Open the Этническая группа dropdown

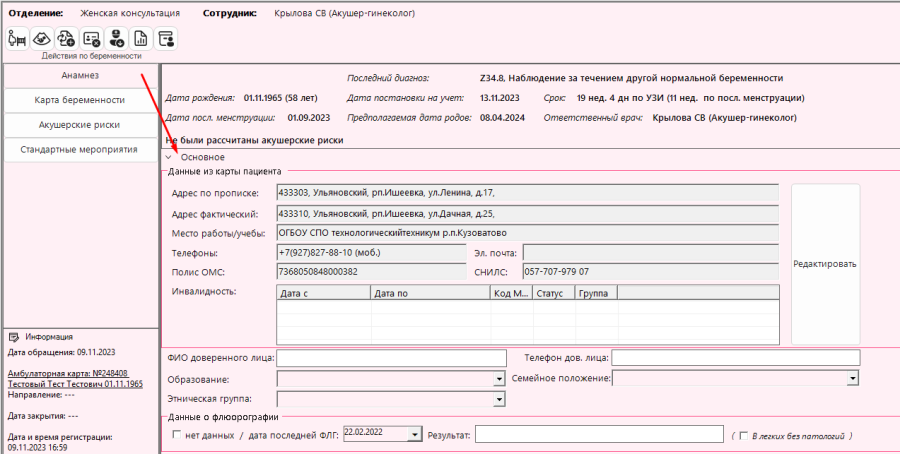(x=499, y=399)
